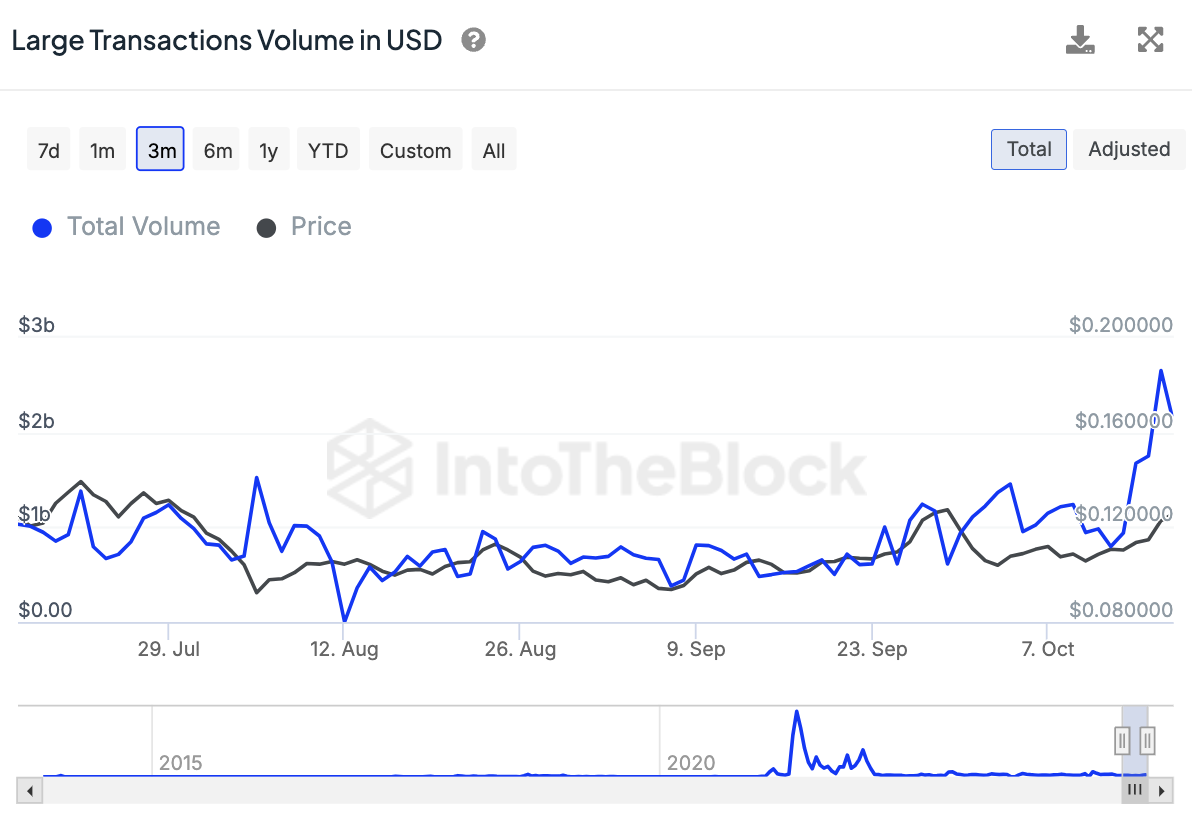This screenshot has height=820, width=1192.
Task: Download the chart data
Action: (x=1080, y=40)
